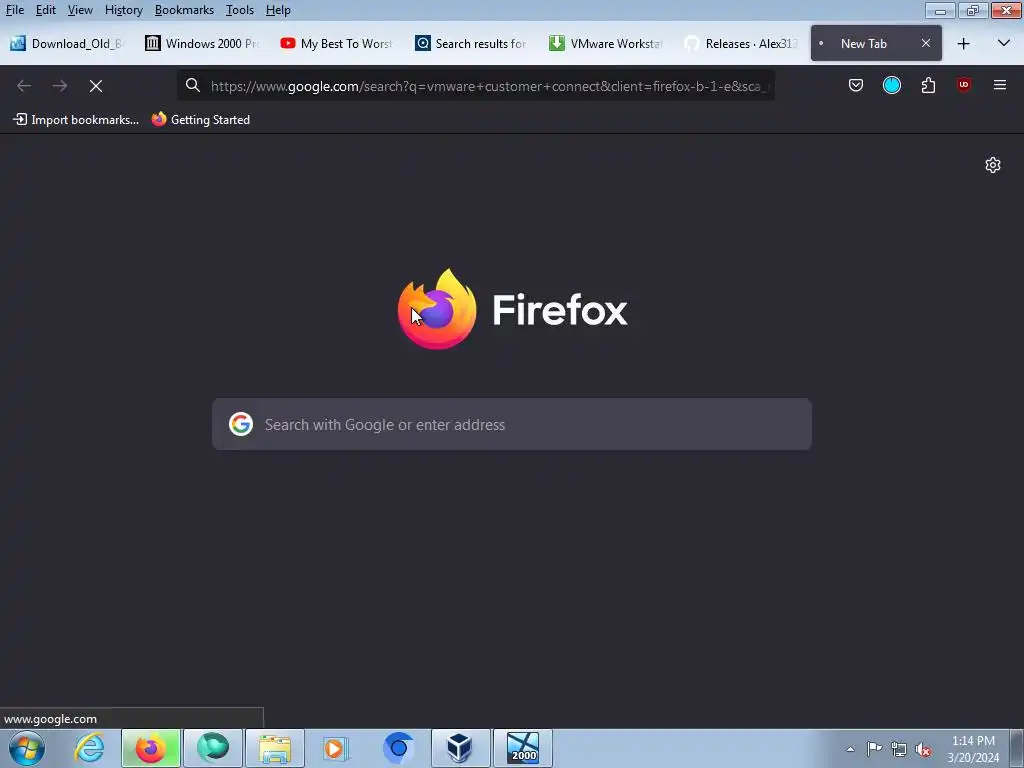Open the Tools menu
The height and width of the screenshot is (768, 1024).
click(240, 10)
